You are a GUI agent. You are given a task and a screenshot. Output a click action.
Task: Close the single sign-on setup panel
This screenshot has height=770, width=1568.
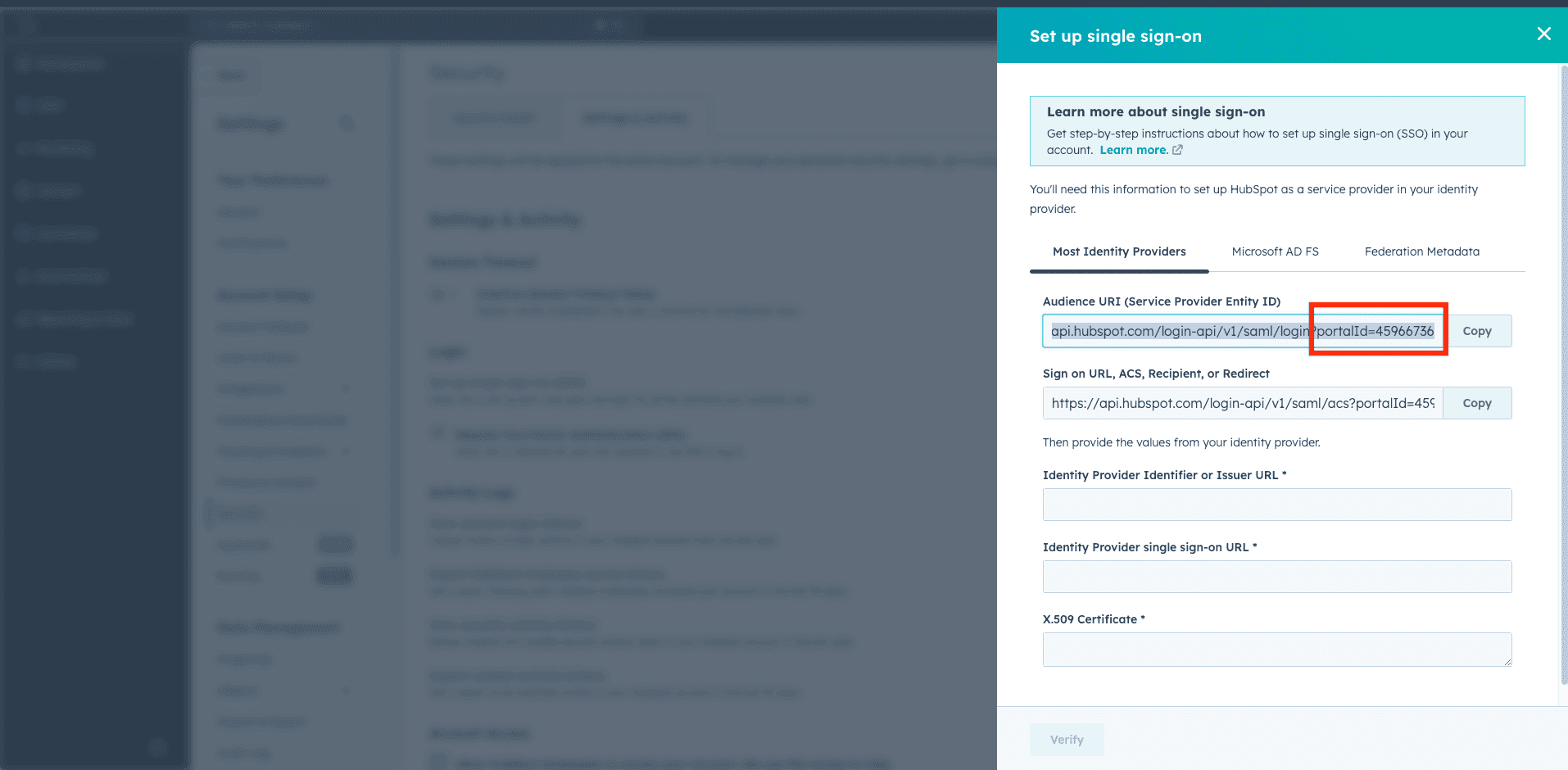pyautogui.click(x=1543, y=34)
